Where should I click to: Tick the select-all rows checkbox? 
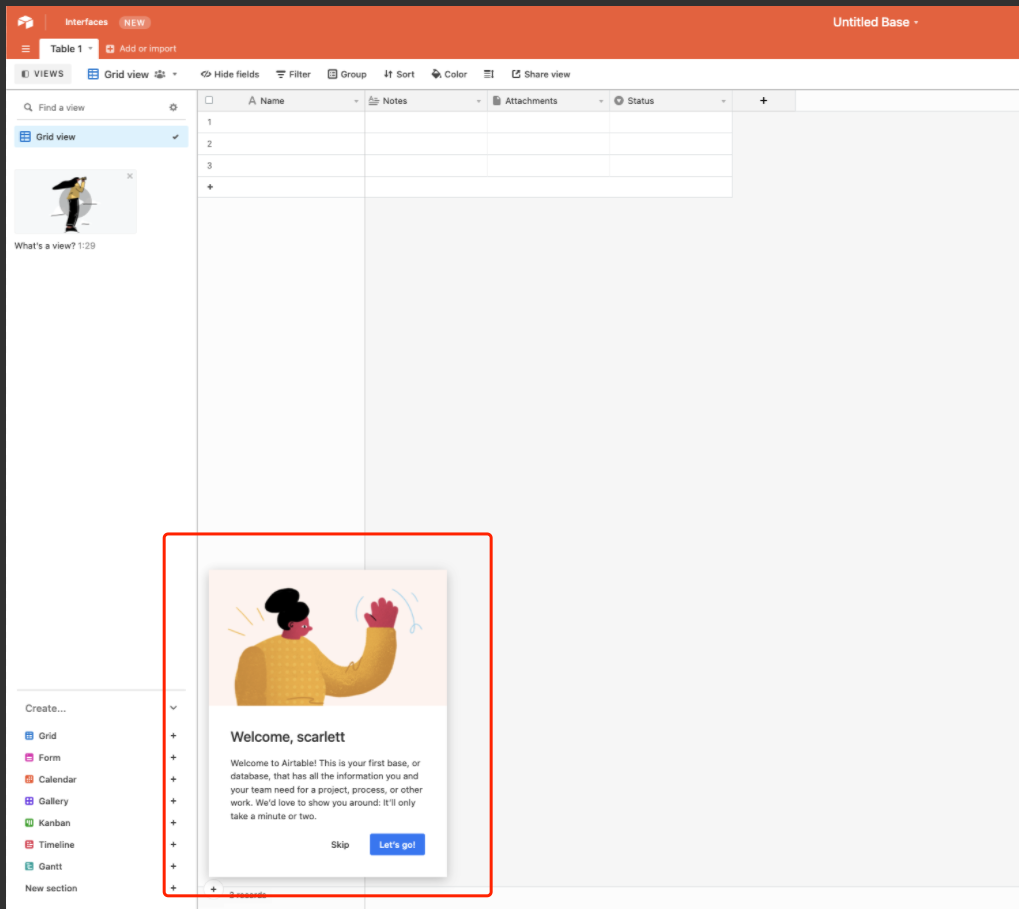(209, 100)
